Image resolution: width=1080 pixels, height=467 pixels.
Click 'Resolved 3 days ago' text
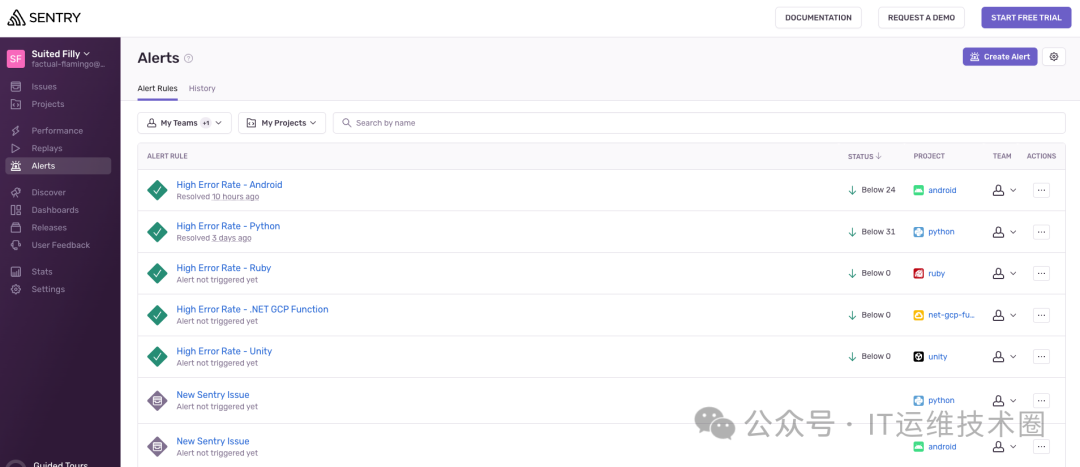[214, 238]
